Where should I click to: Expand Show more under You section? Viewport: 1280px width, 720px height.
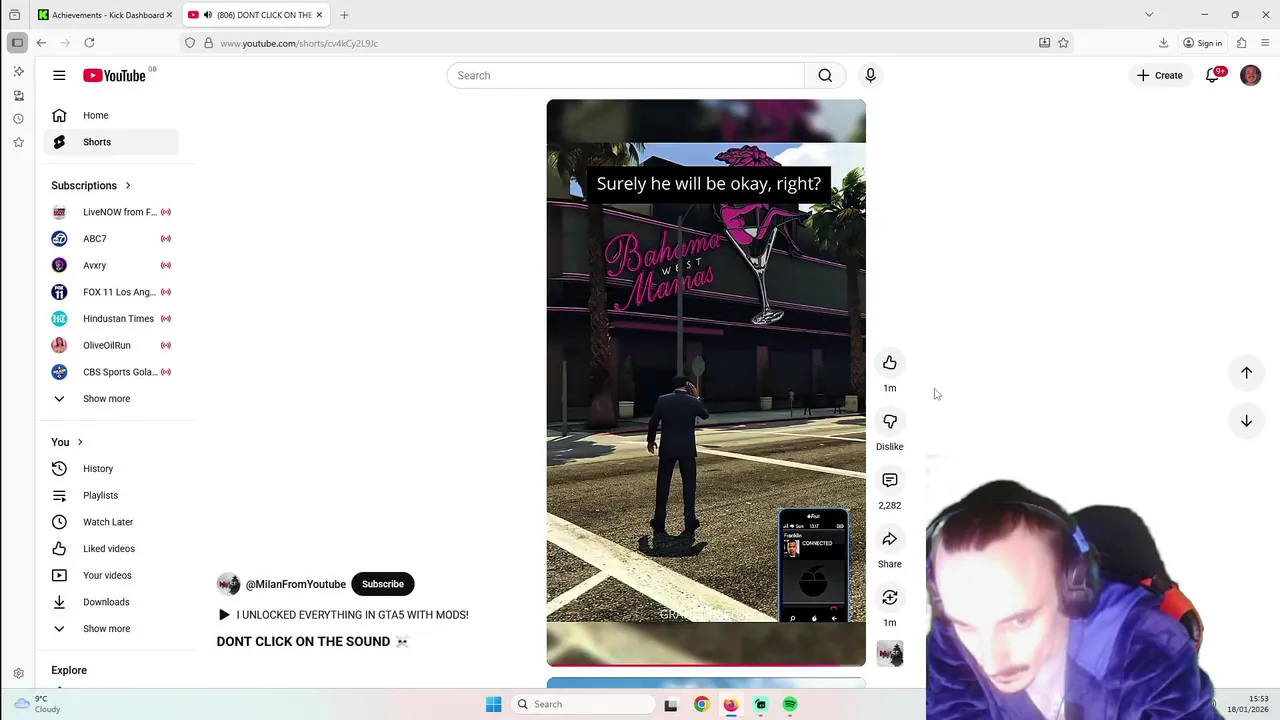(106, 628)
